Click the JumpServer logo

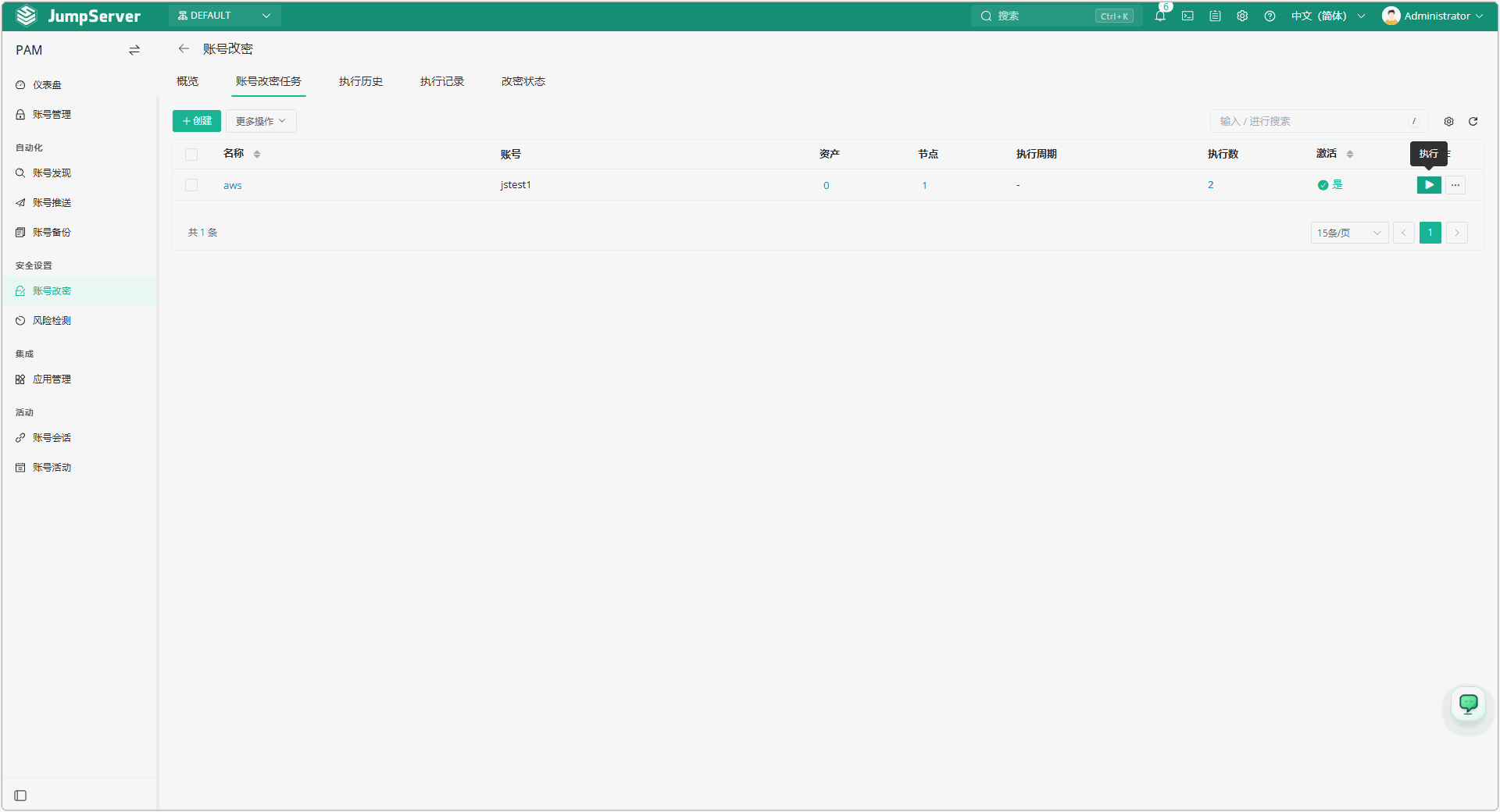(x=78, y=16)
